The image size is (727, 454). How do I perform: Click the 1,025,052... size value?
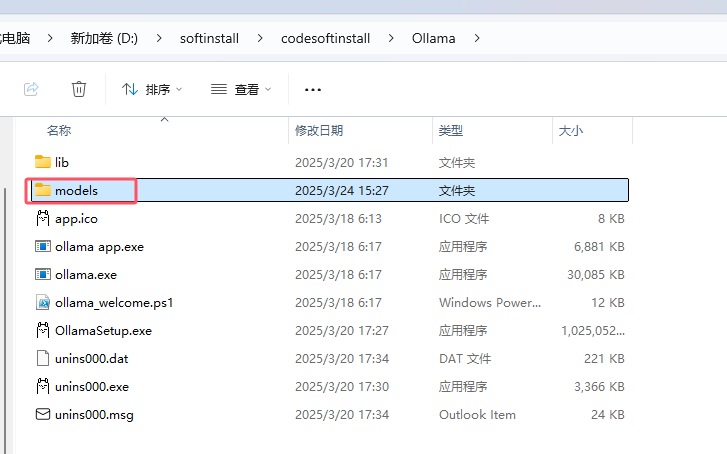[x=593, y=331]
